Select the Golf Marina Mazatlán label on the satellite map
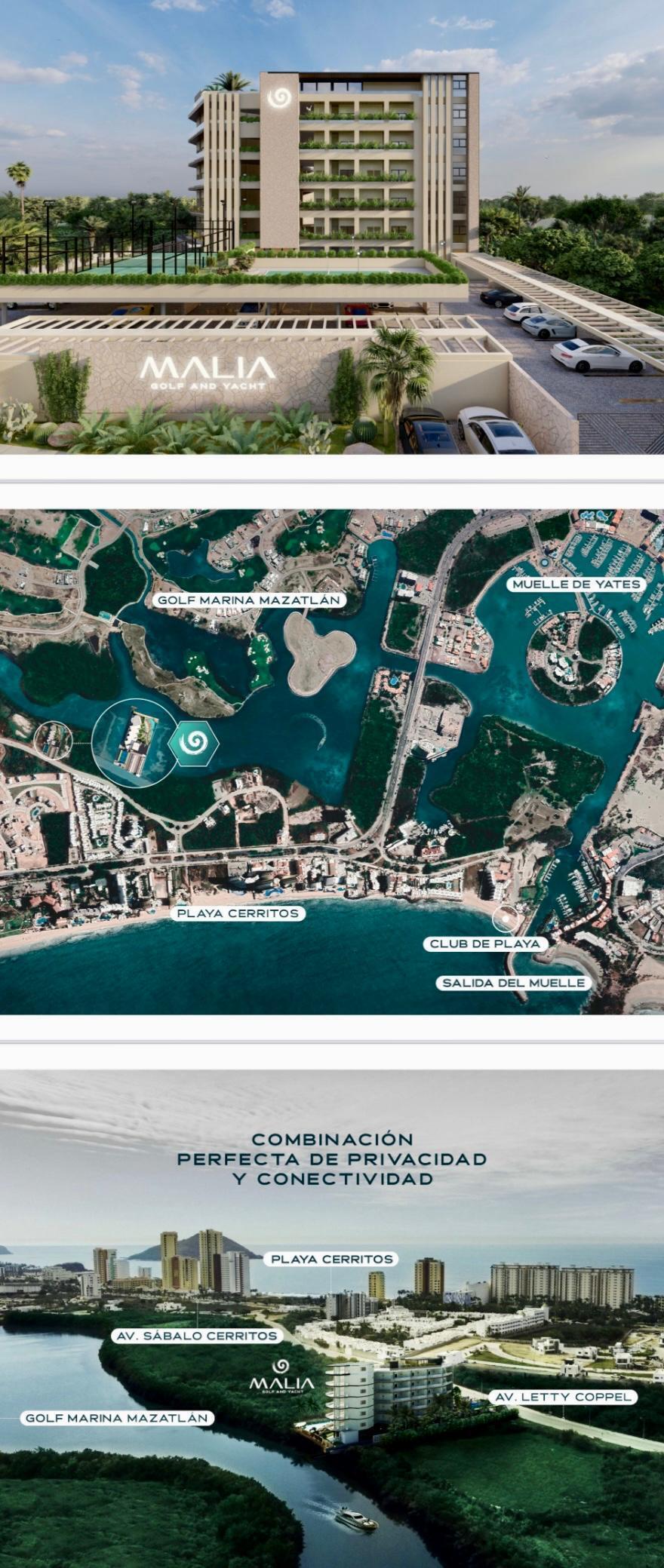 (x=249, y=600)
